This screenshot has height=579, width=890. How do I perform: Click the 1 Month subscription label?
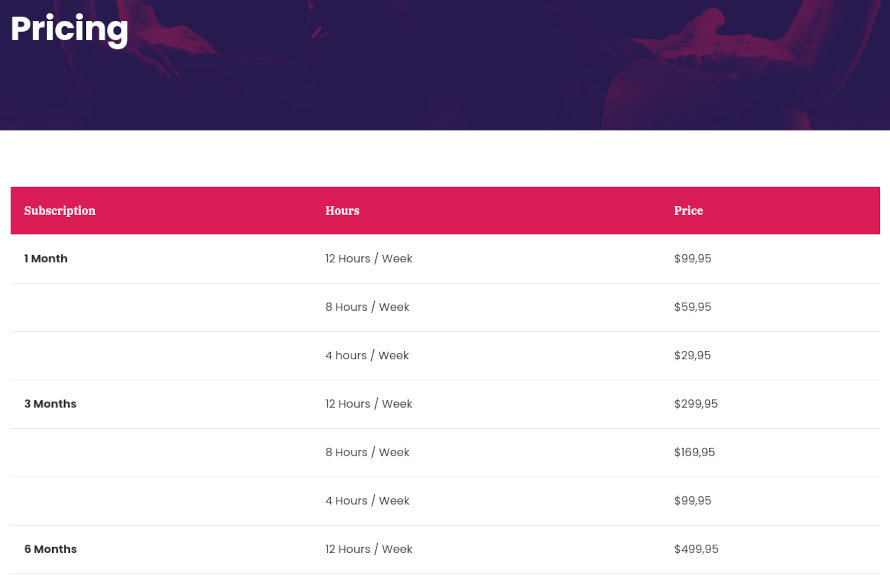point(46,258)
